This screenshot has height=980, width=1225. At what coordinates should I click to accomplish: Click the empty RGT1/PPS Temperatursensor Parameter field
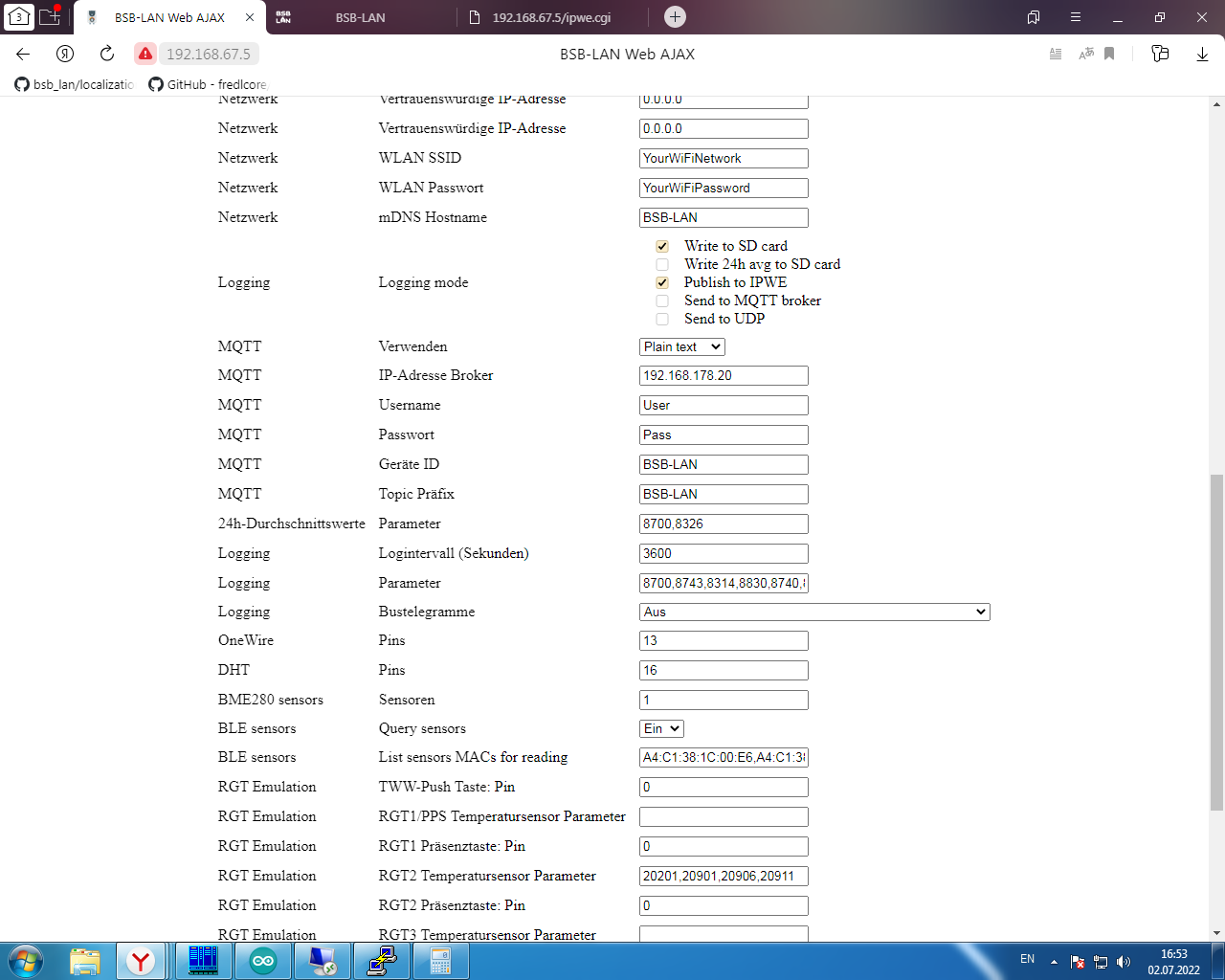coord(724,816)
